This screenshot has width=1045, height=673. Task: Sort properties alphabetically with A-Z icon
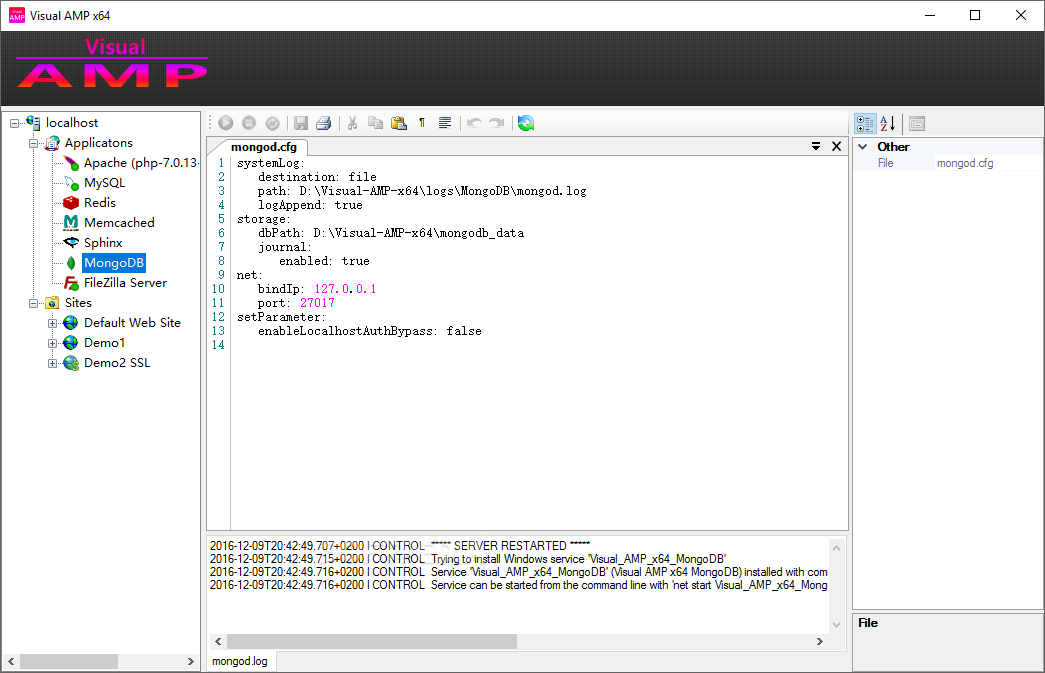(x=888, y=123)
